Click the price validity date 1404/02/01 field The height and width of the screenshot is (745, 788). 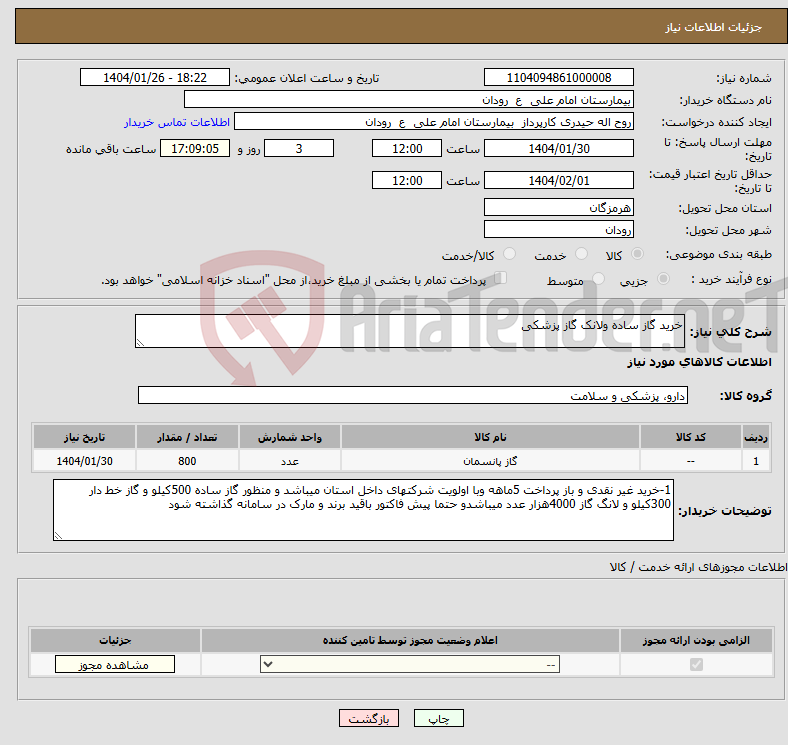(x=559, y=180)
